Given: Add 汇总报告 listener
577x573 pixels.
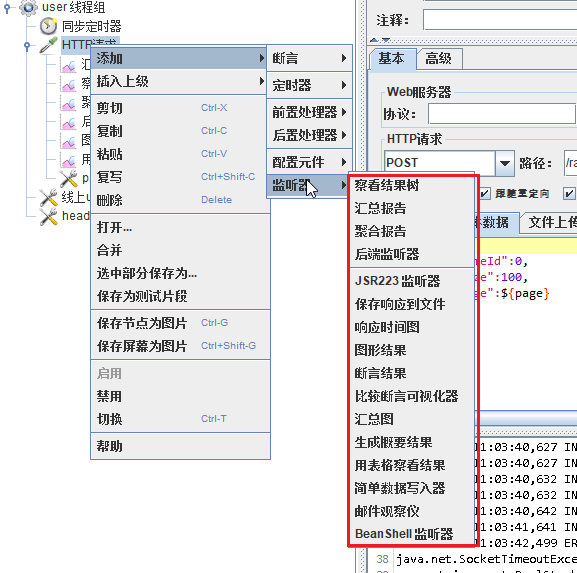Looking at the screenshot, I should click(x=412, y=208).
